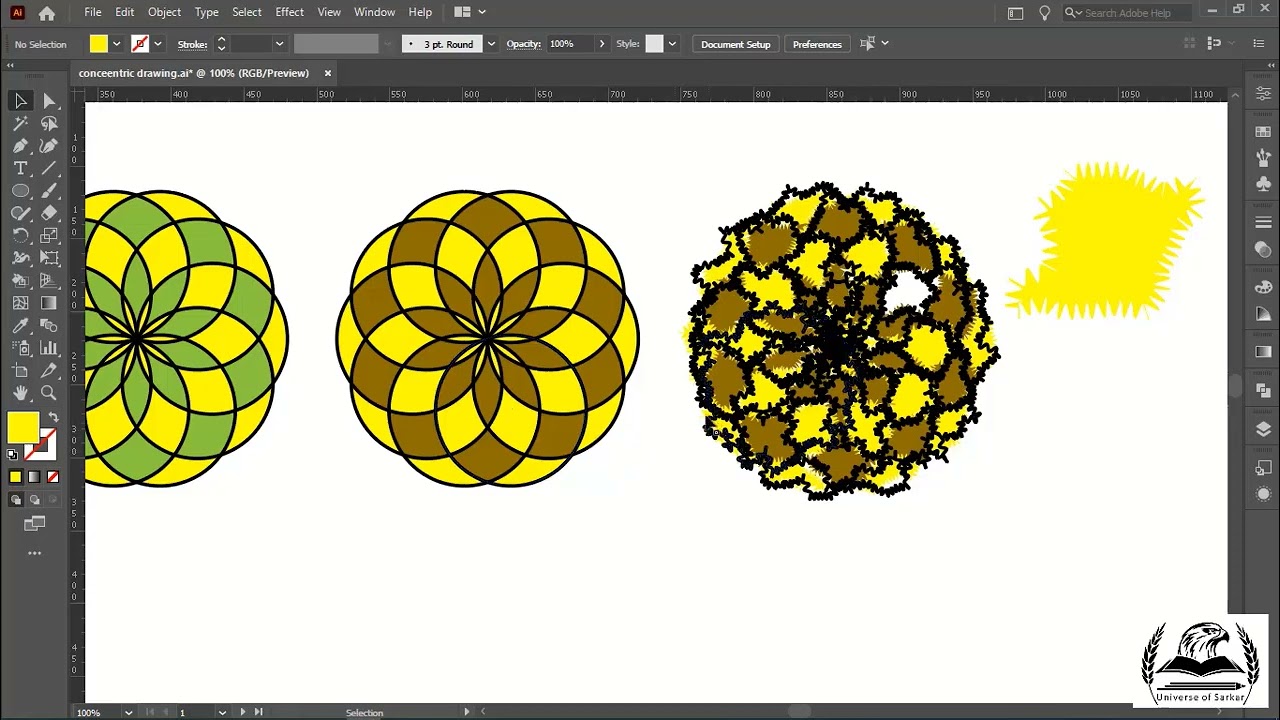Pick the Paintbrush tool
Image resolution: width=1280 pixels, height=720 pixels.
49,191
